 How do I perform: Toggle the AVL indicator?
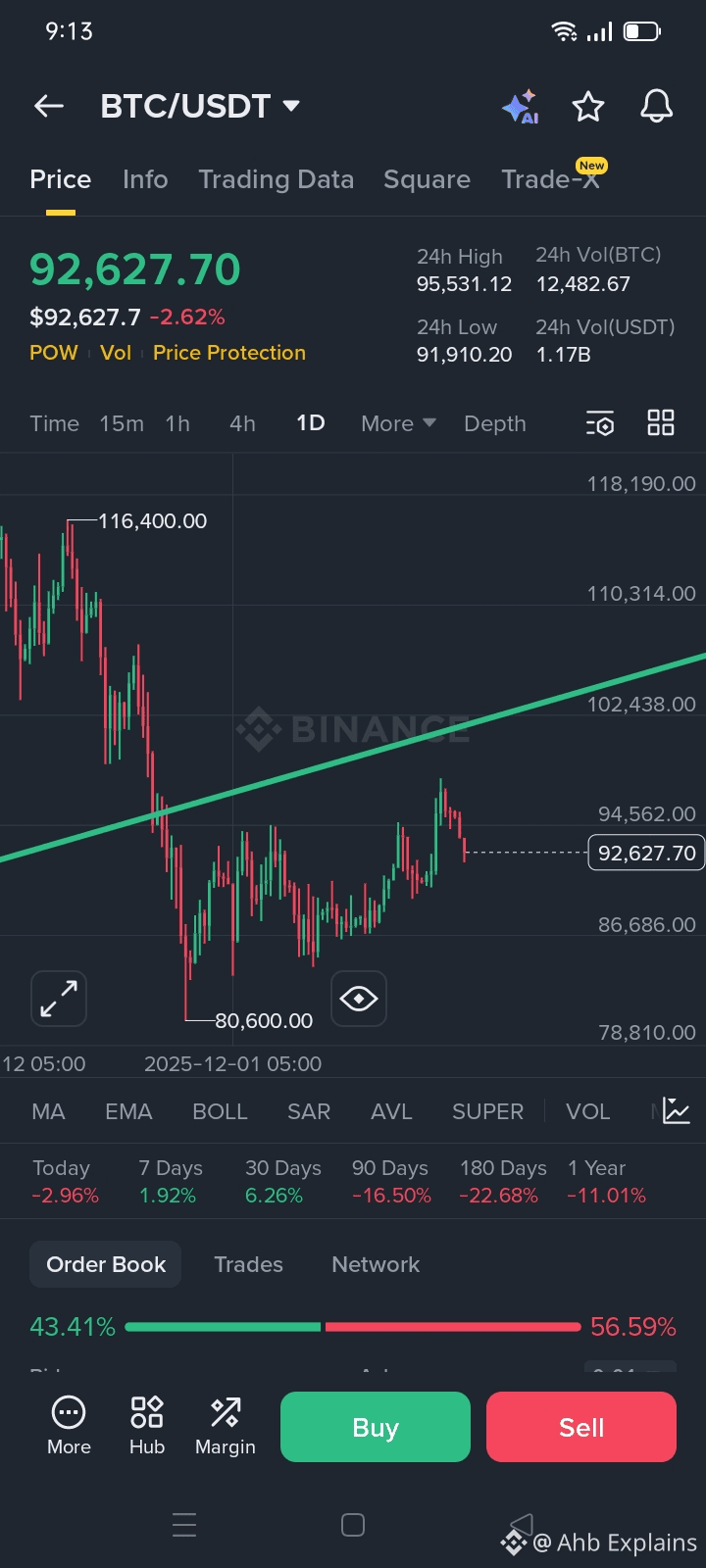pyautogui.click(x=391, y=1111)
